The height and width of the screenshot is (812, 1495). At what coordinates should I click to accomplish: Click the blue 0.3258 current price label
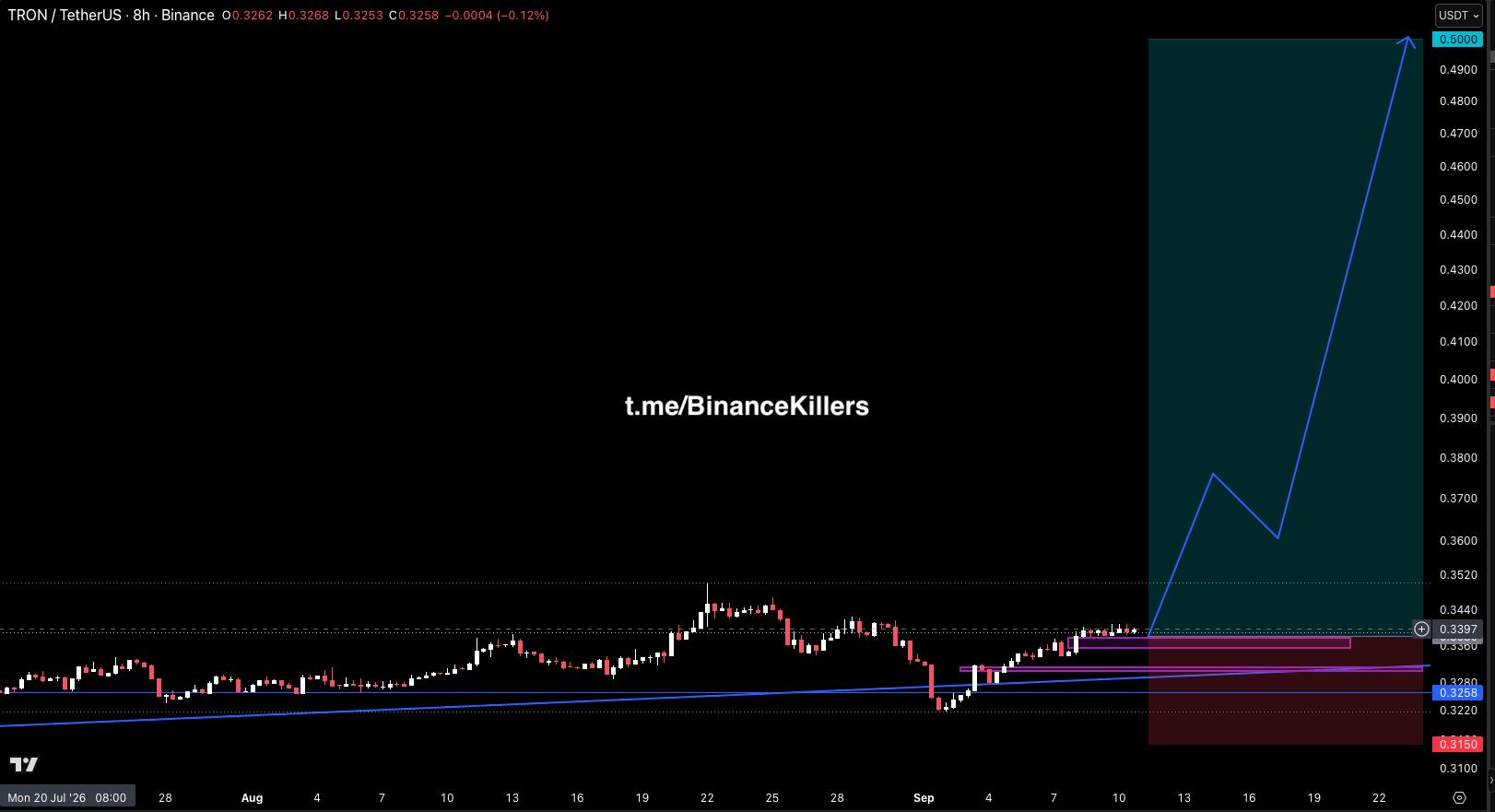click(x=1457, y=693)
